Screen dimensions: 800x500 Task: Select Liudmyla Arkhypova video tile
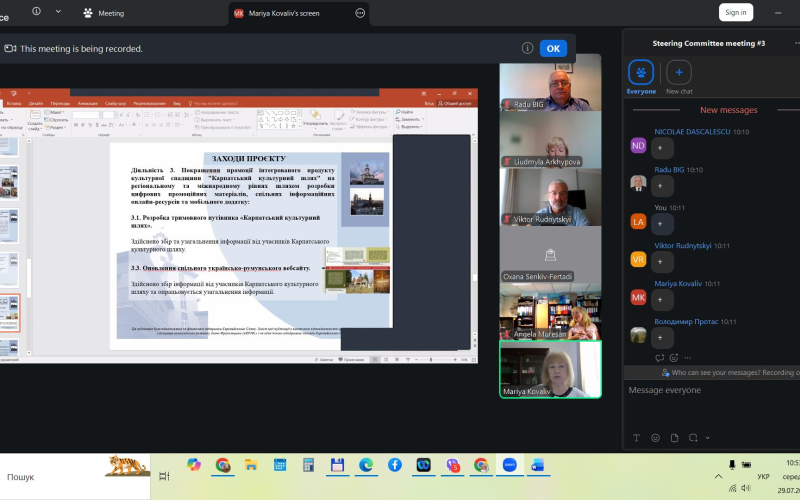(550, 140)
